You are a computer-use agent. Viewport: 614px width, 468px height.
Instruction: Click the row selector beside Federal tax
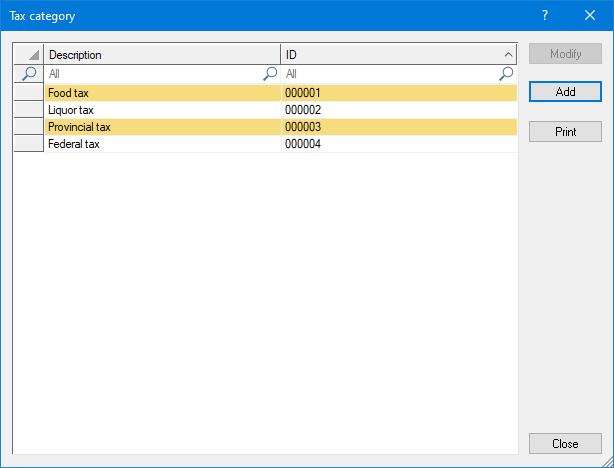click(29, 144)
